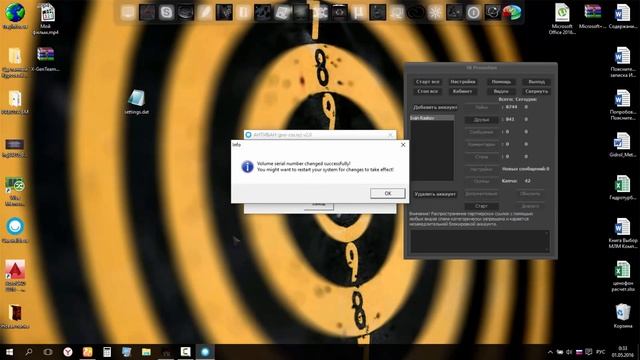Open Calculator from taskbar

tap(107, 352)
